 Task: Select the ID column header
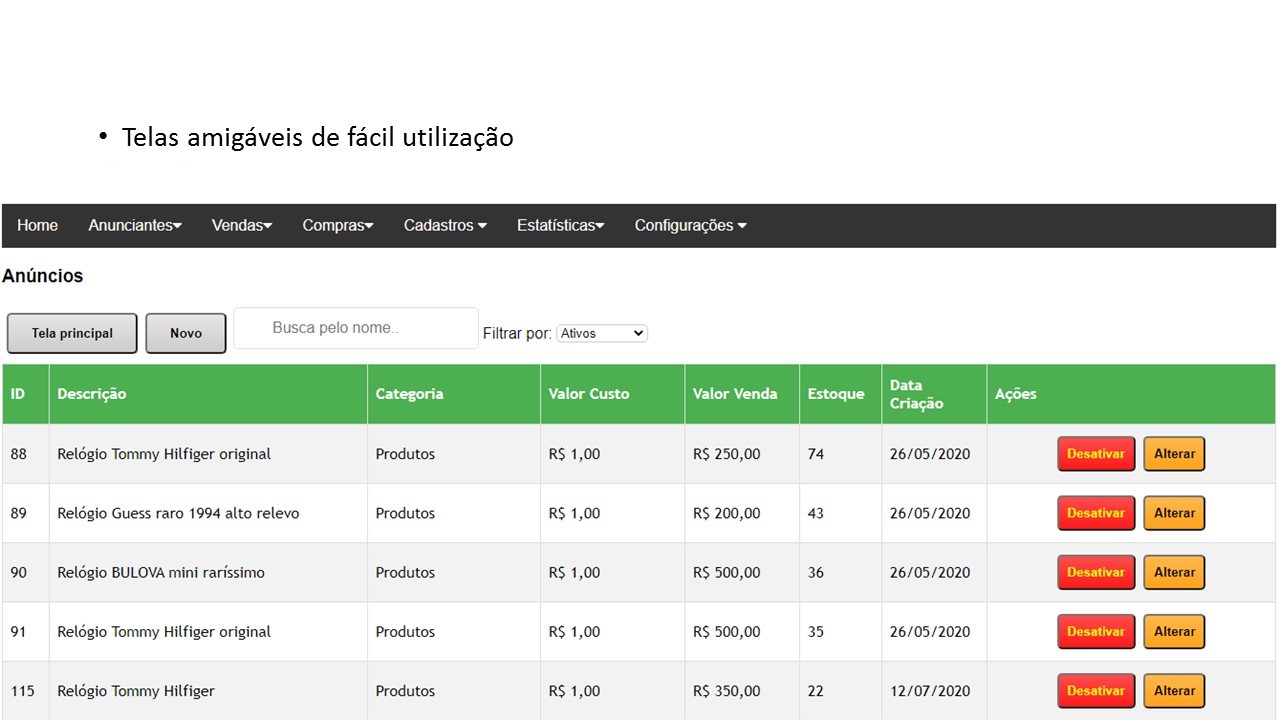tap(18, 394)
